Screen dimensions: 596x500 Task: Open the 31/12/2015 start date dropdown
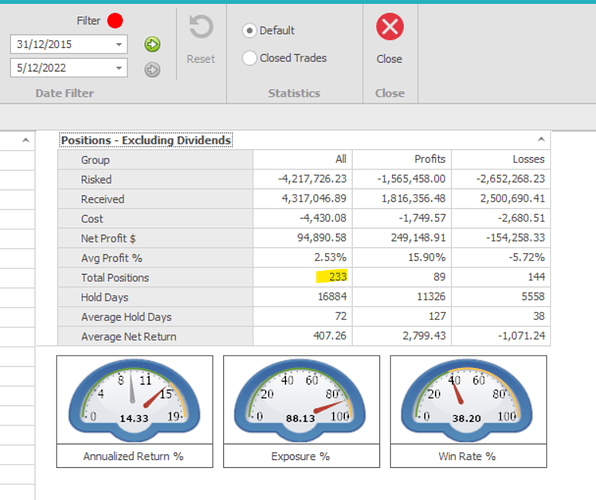[119, 44]
